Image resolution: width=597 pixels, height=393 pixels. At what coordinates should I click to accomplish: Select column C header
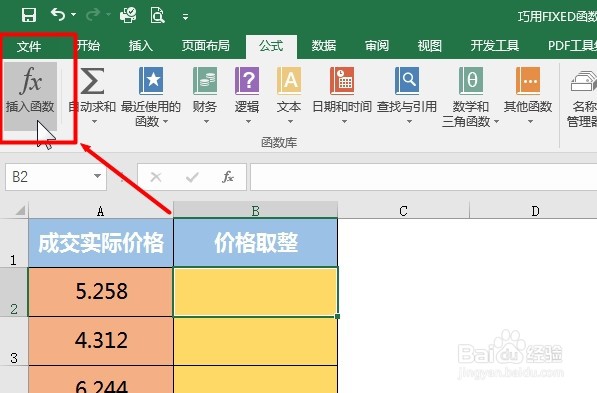404,211
